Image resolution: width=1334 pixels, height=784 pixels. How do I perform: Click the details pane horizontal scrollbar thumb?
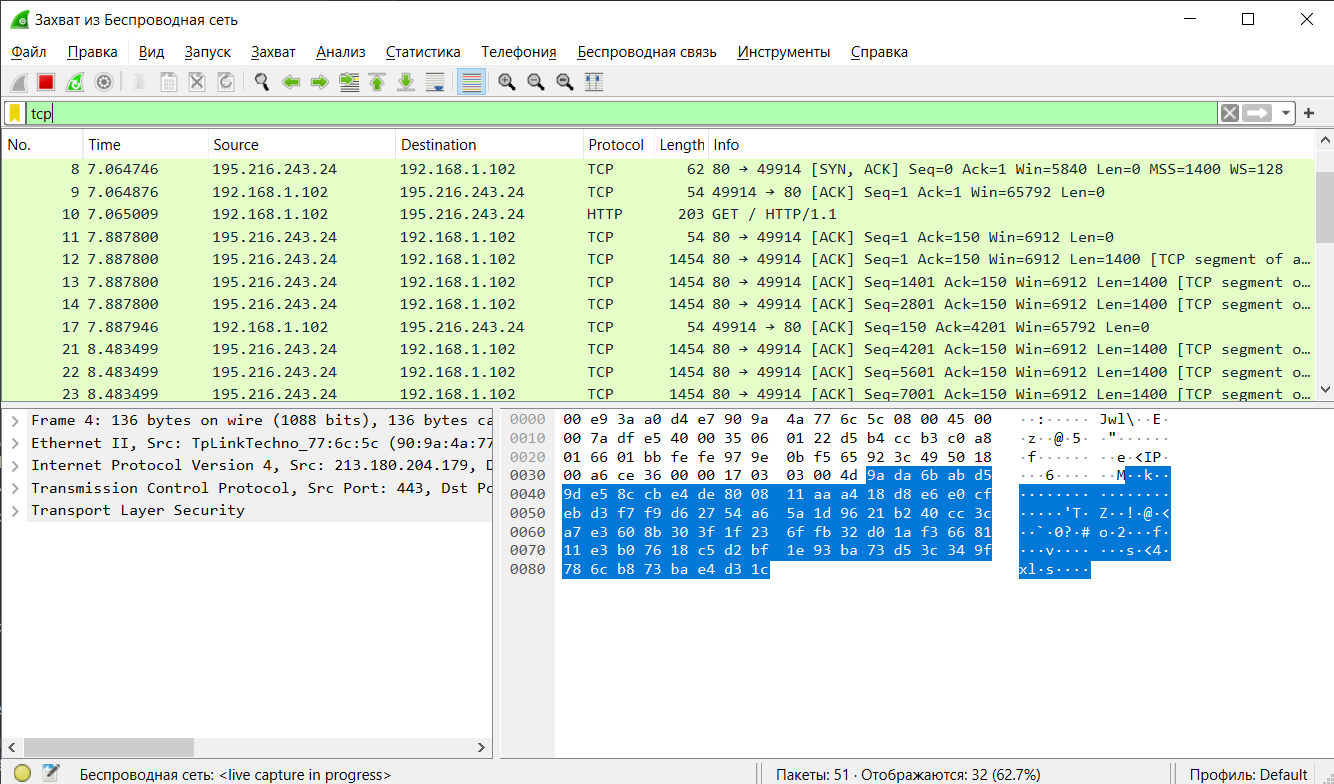click(109, 747)
